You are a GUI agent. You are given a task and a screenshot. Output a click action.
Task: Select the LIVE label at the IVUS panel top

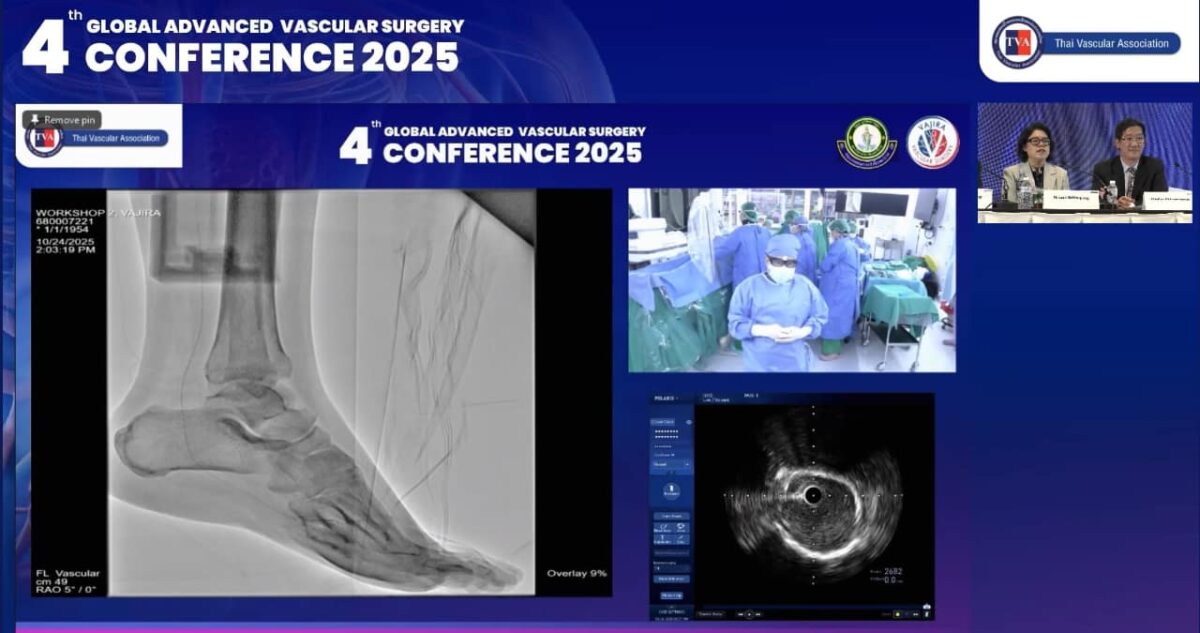click(x=708, y=395)
